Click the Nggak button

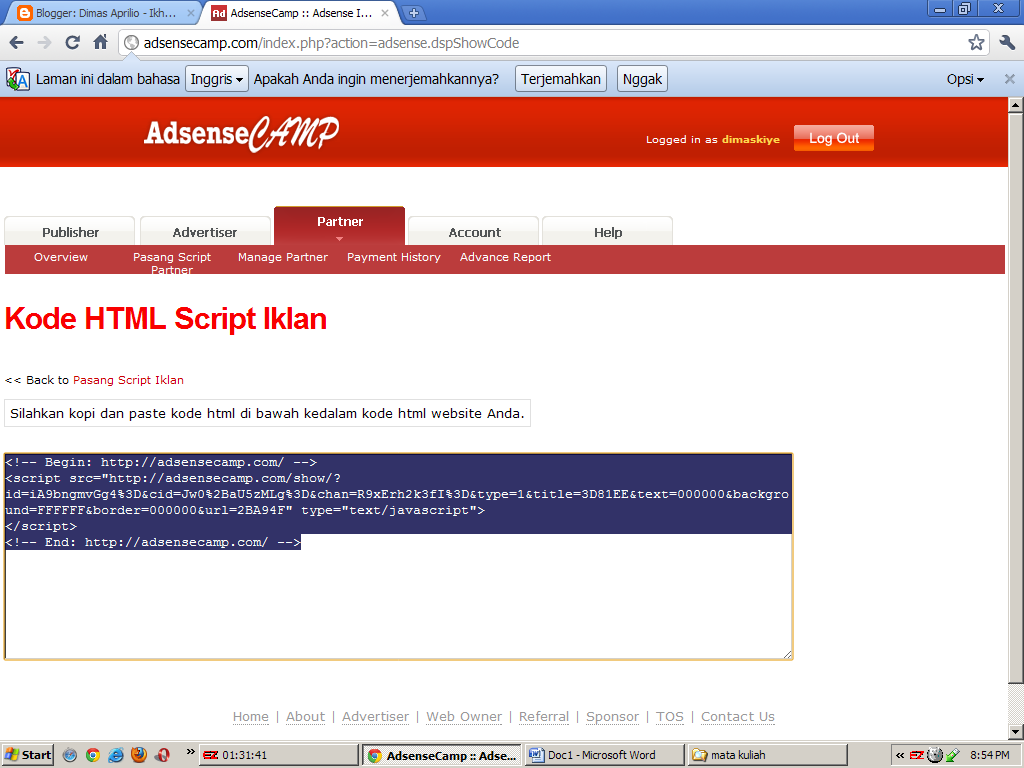[x=642, y=79]
